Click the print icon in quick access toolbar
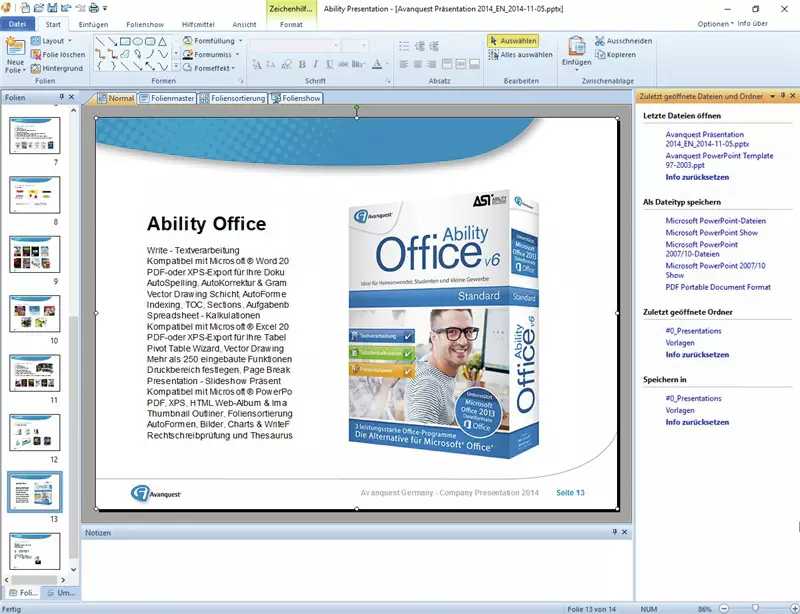800x614 pixels. click(92, 8)
